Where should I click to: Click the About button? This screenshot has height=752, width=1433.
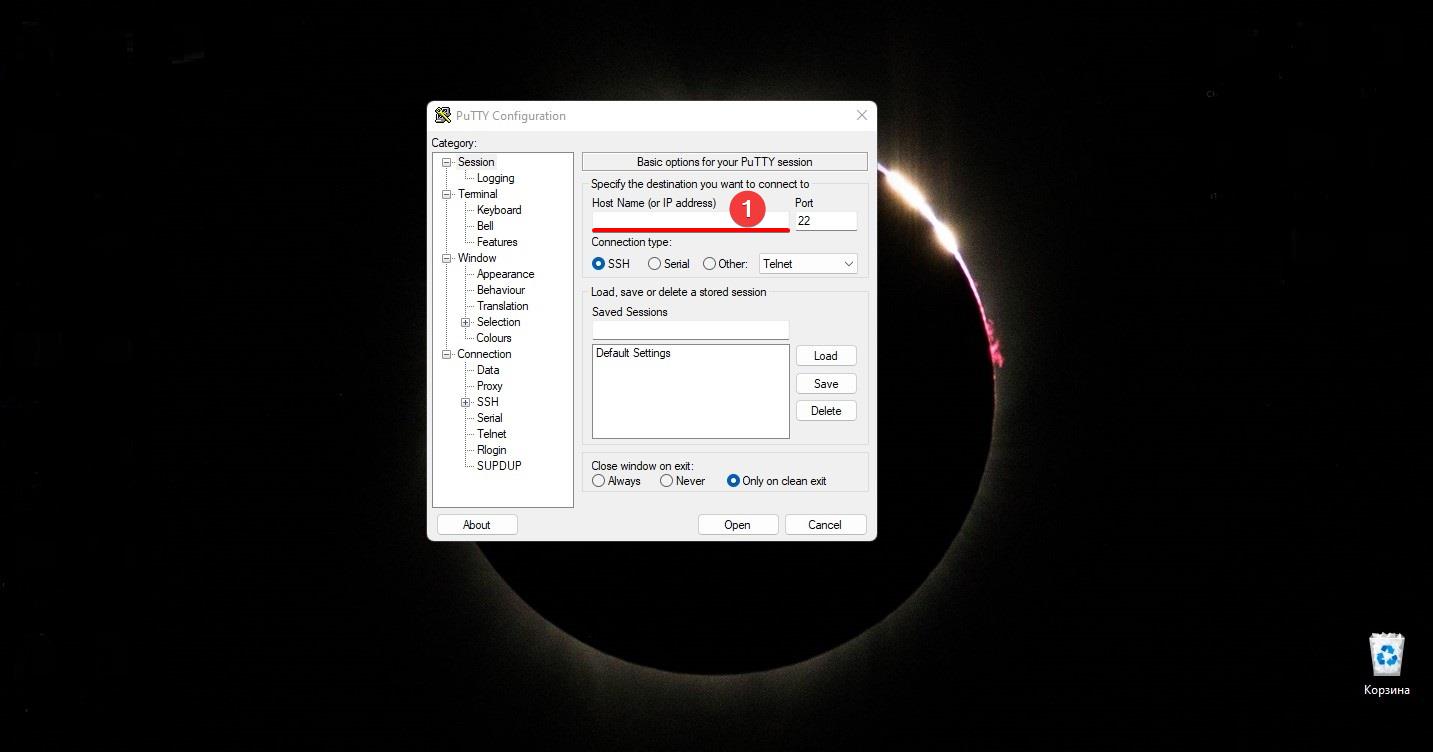(477, 525)
